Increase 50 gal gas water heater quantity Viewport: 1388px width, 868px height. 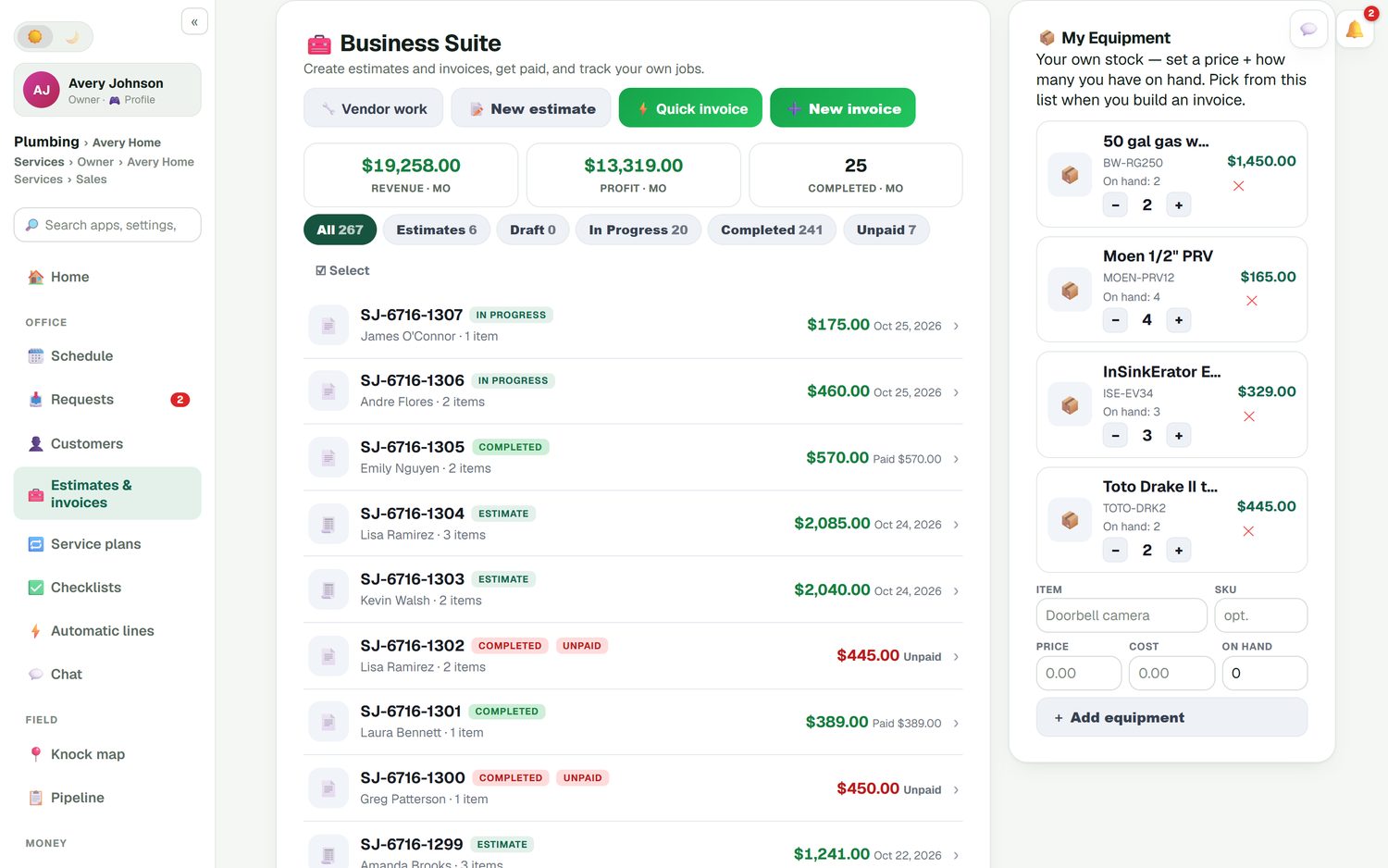click(x=1179, y=205)
